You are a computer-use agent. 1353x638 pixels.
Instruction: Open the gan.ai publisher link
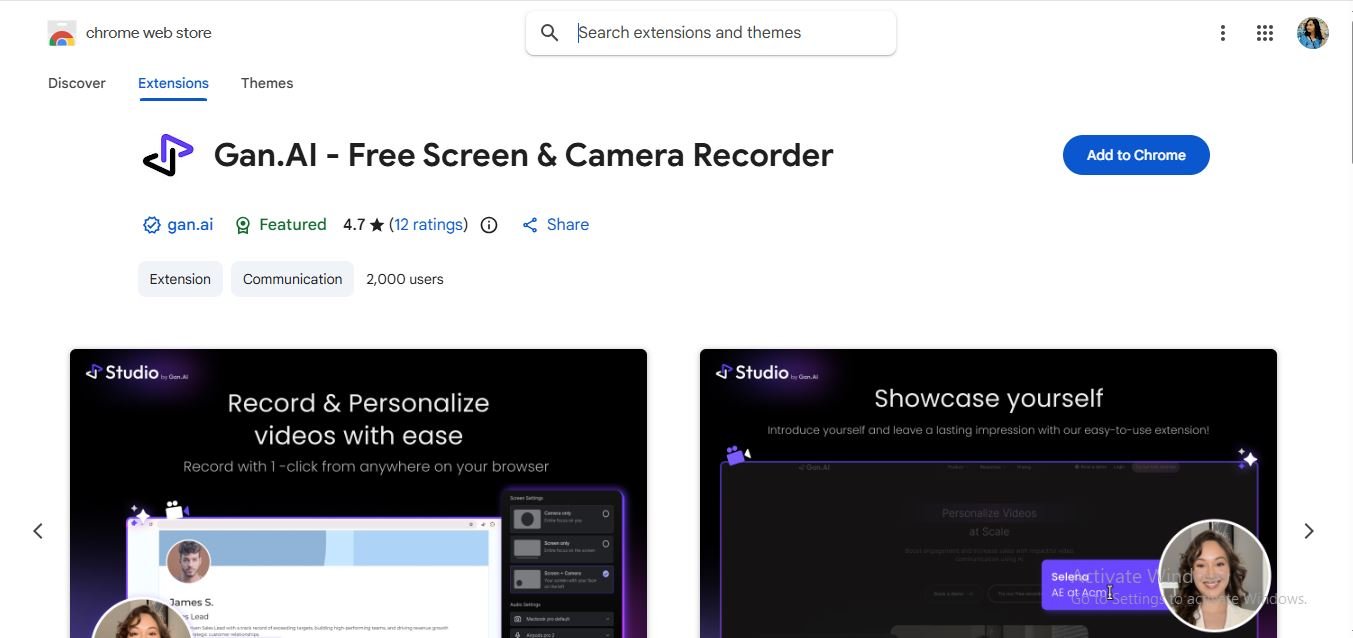(190, 225)
